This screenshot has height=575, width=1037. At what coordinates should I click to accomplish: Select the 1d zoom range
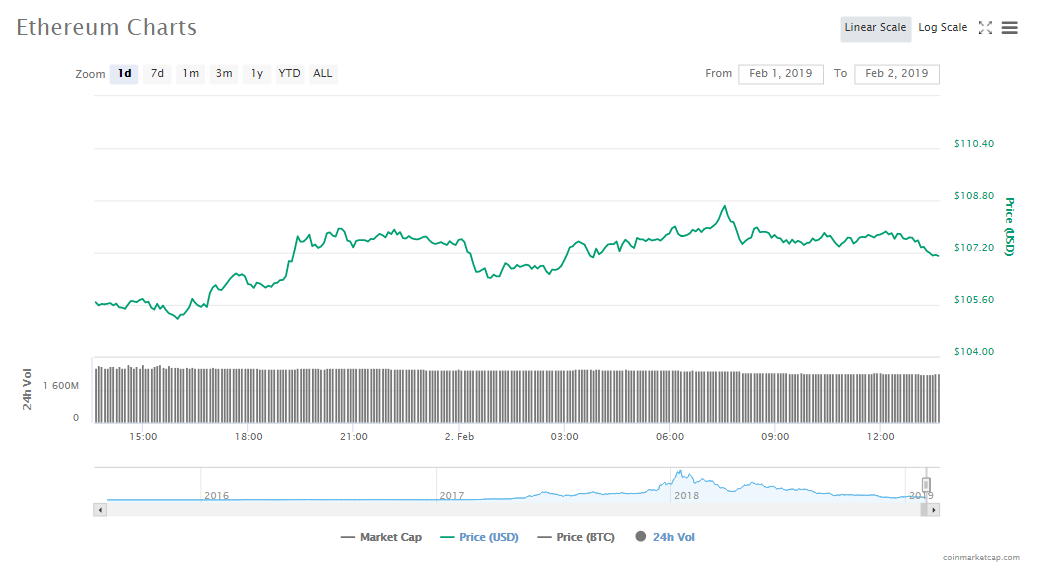coord(124,73)
